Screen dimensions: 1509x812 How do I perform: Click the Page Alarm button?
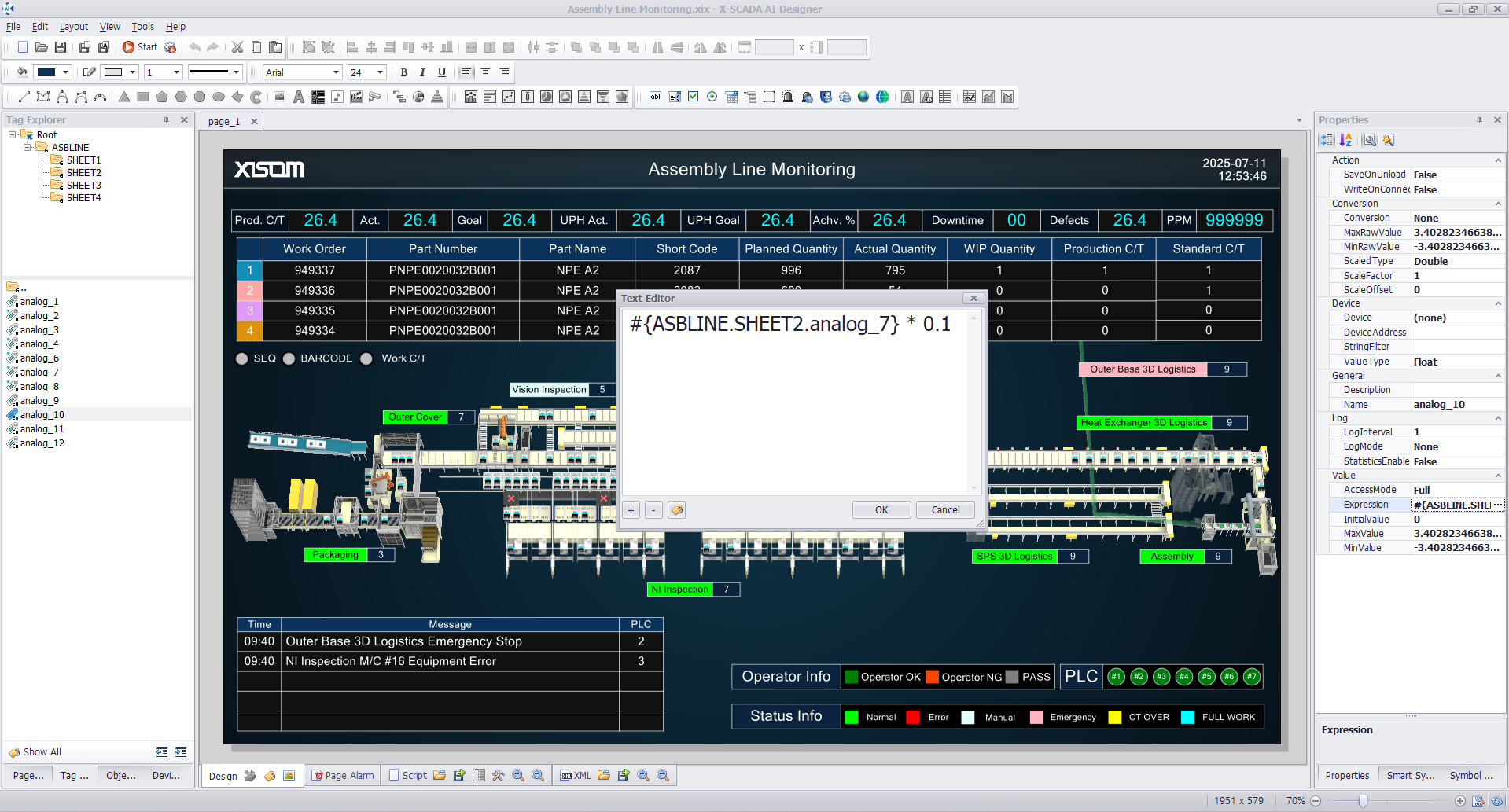(344, 776)
